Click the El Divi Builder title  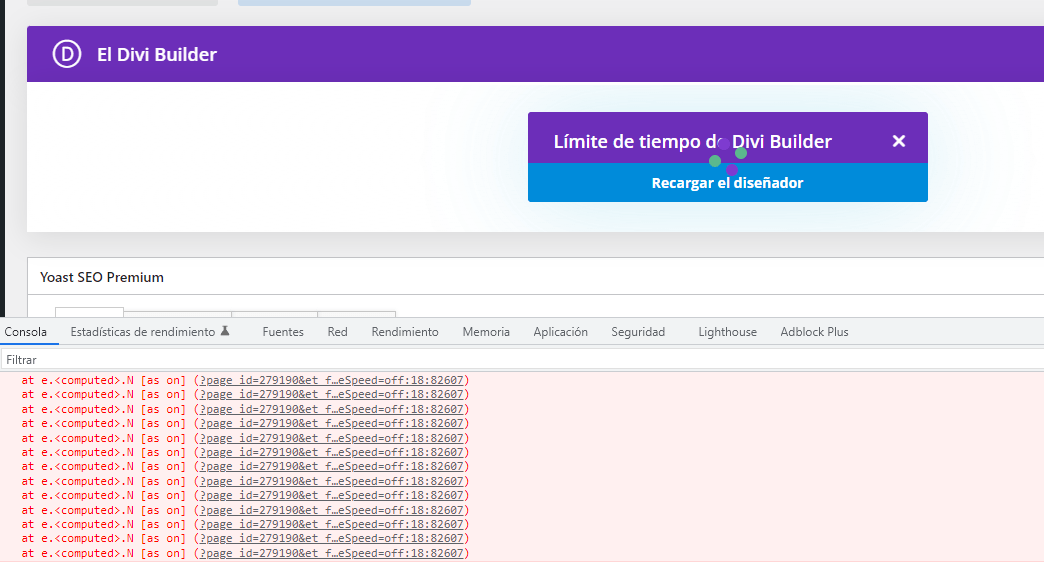click(157, 55)
